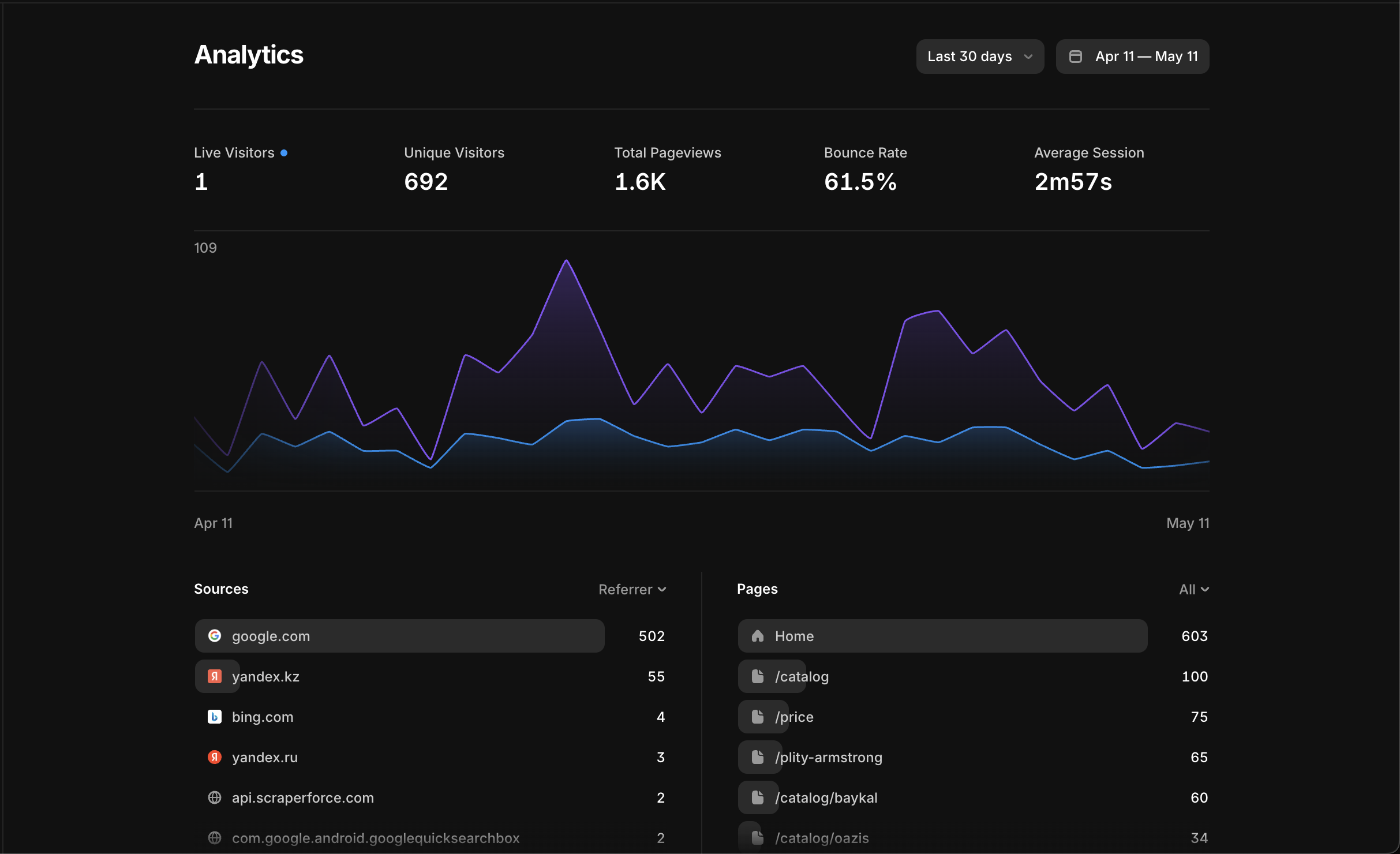Image resolution: width=1400 pixels, height=854 pixels.
Task: Click the Sources section heading
Action: [221, 589]
